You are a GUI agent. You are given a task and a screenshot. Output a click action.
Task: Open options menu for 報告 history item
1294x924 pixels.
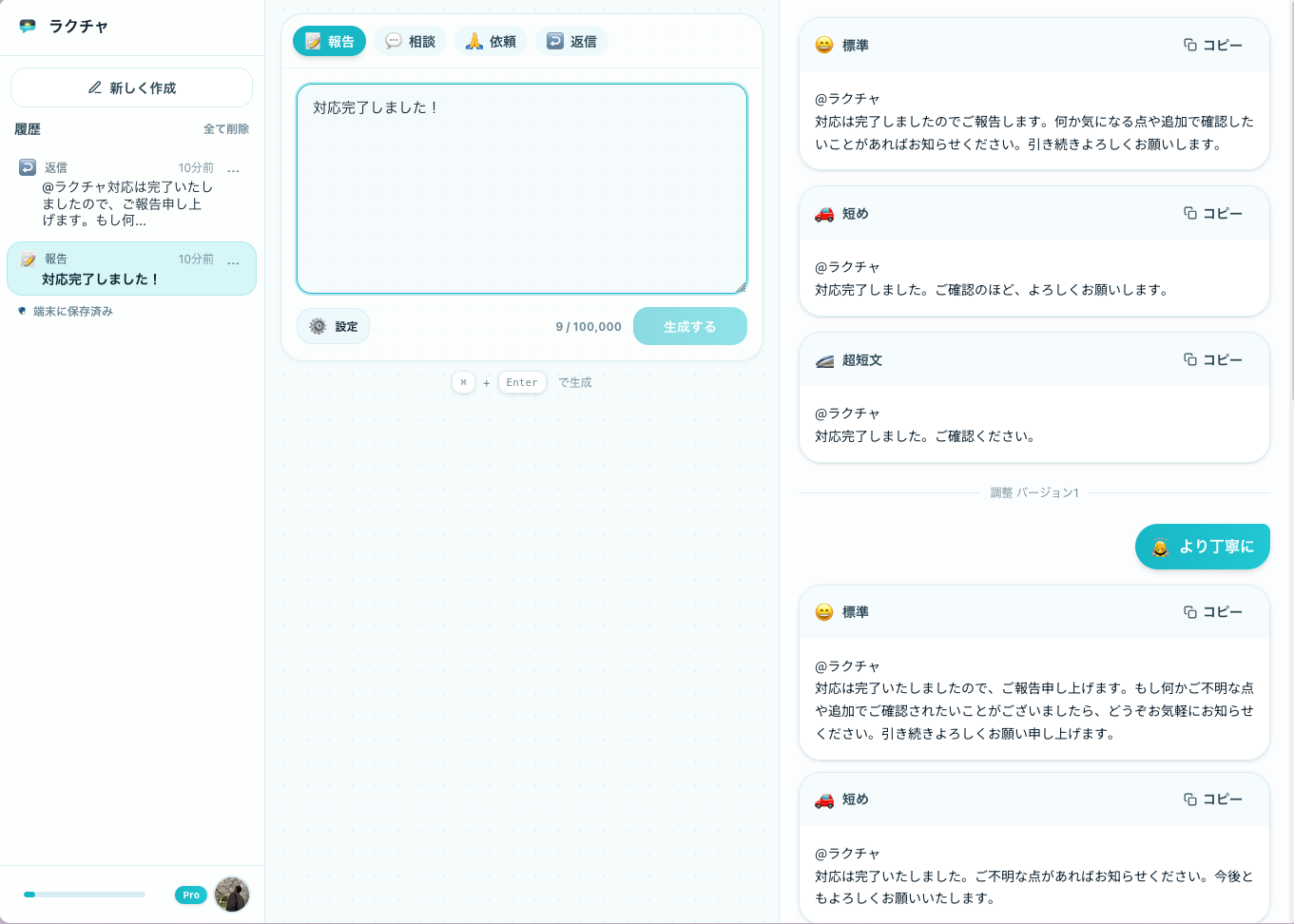click(x=234, y=261)
